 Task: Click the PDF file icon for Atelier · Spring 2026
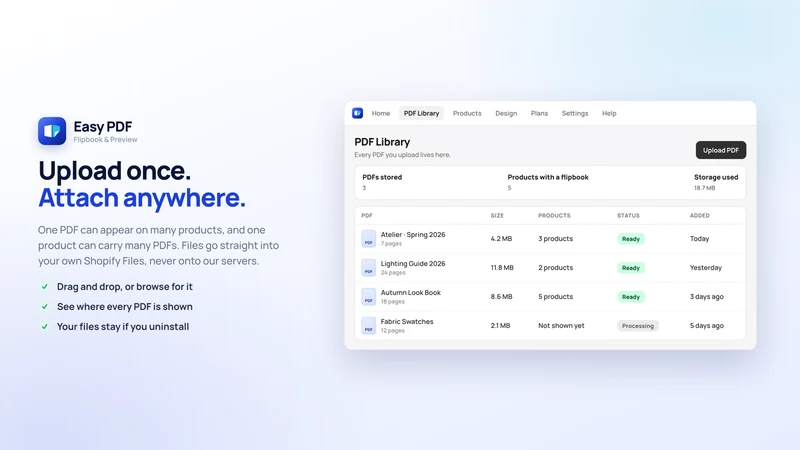(x=368, y=239)
